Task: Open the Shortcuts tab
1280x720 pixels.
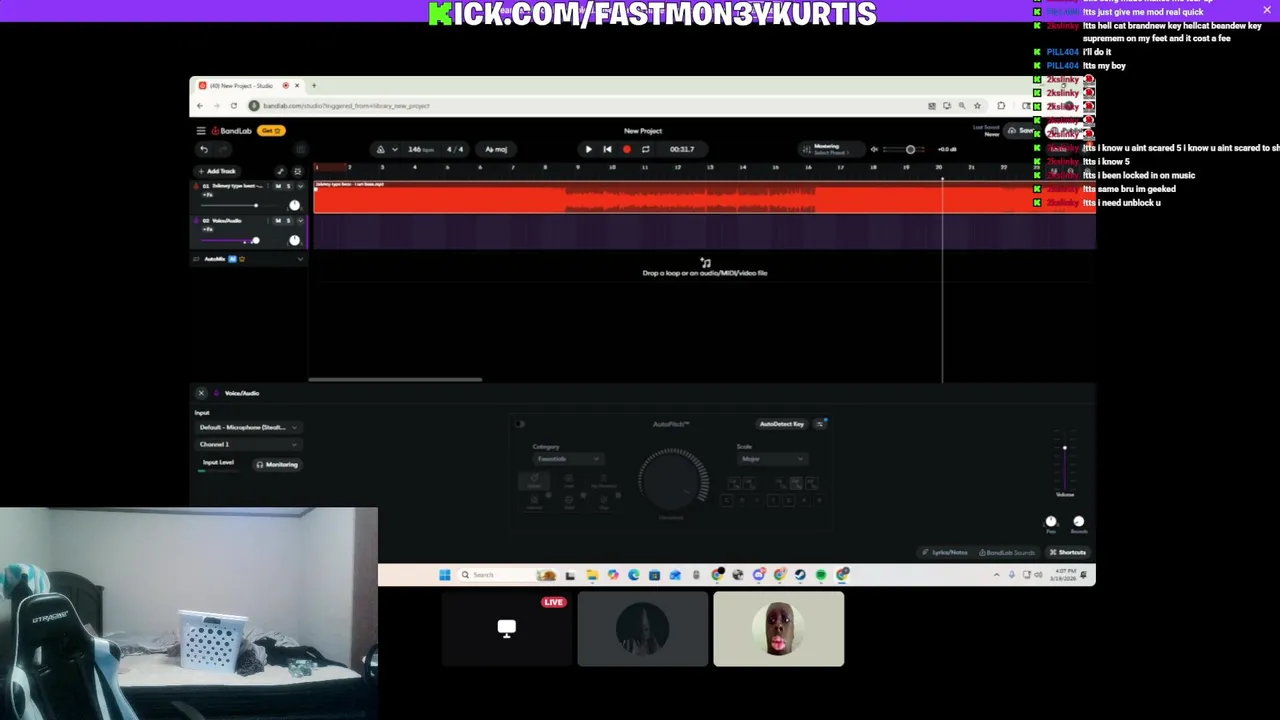Action: (x=1068, y=553)
